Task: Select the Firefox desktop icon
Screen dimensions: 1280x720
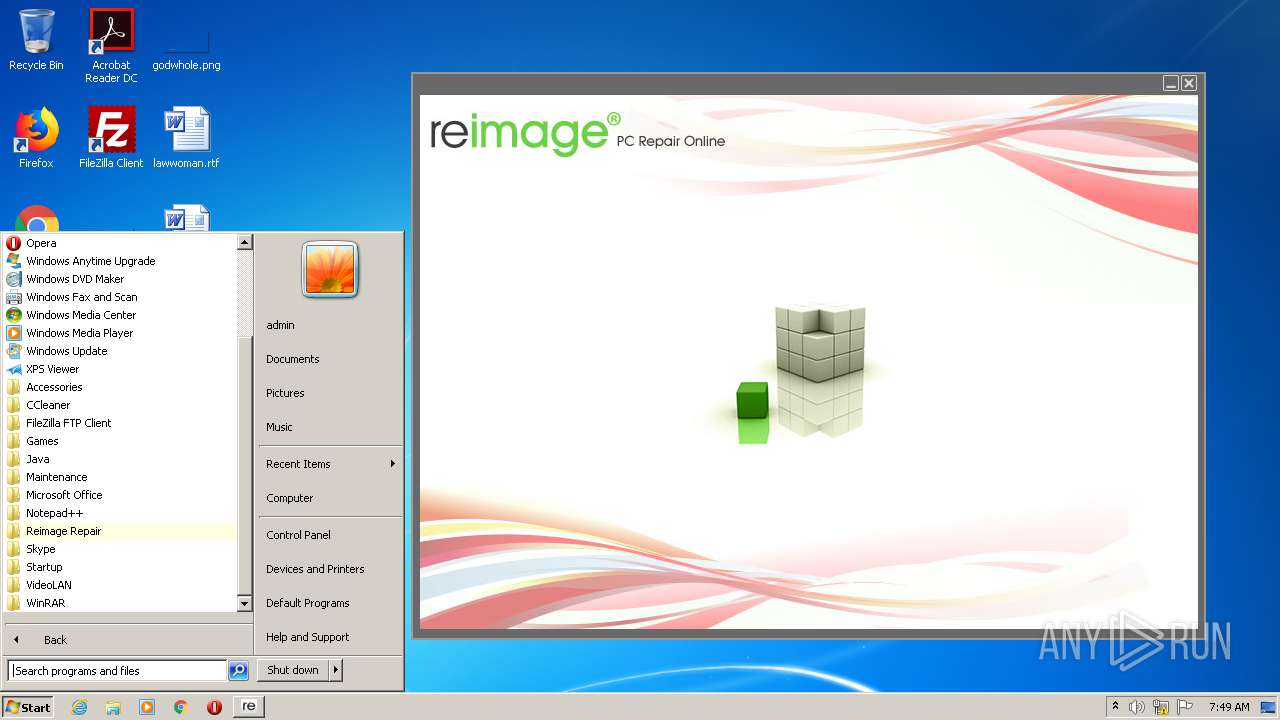Action: (36, 137)
